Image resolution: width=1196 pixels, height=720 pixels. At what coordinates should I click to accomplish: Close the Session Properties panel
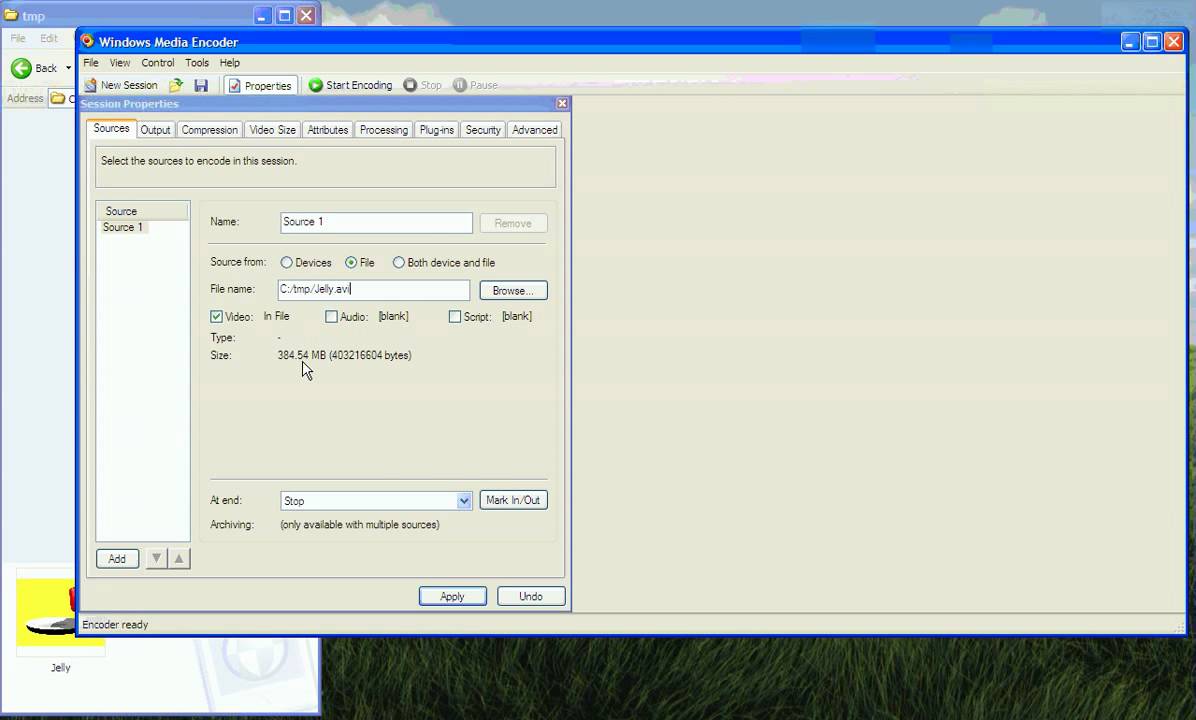pyautogui.click(x=562, y=103)
